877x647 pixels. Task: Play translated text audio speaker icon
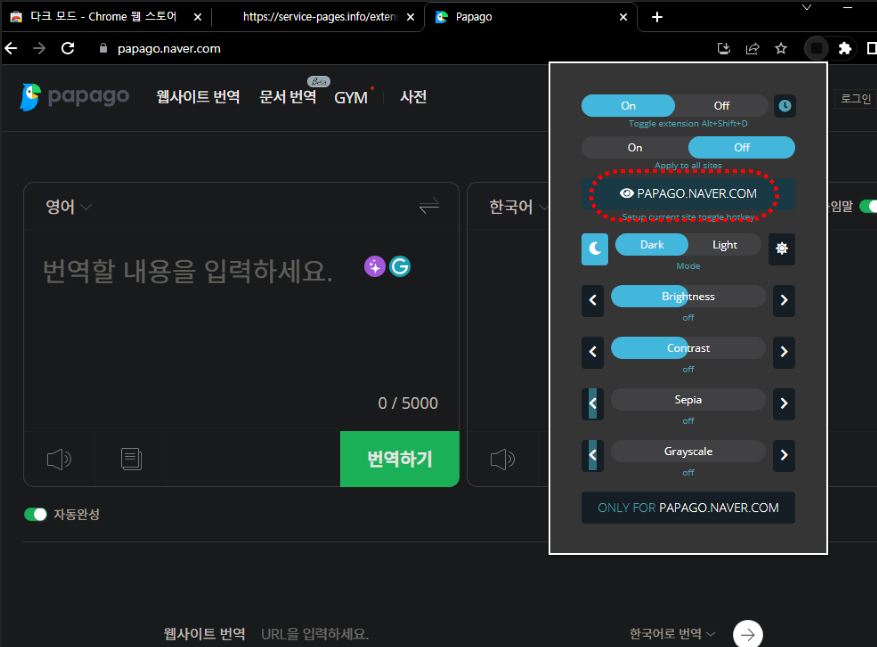tap(503, 459)
